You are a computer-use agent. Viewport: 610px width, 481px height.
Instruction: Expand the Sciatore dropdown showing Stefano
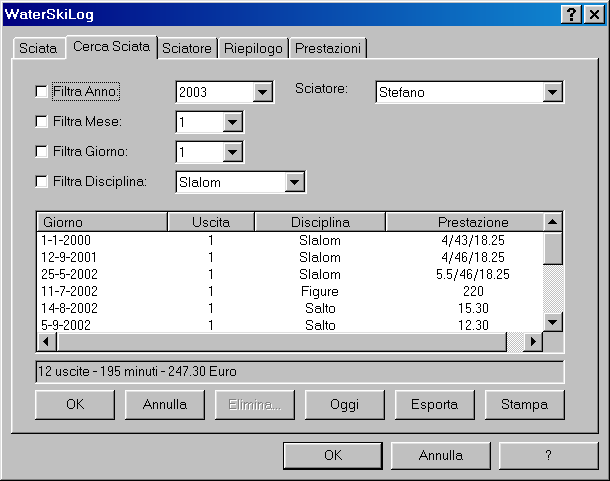click(x=553, y=92)
